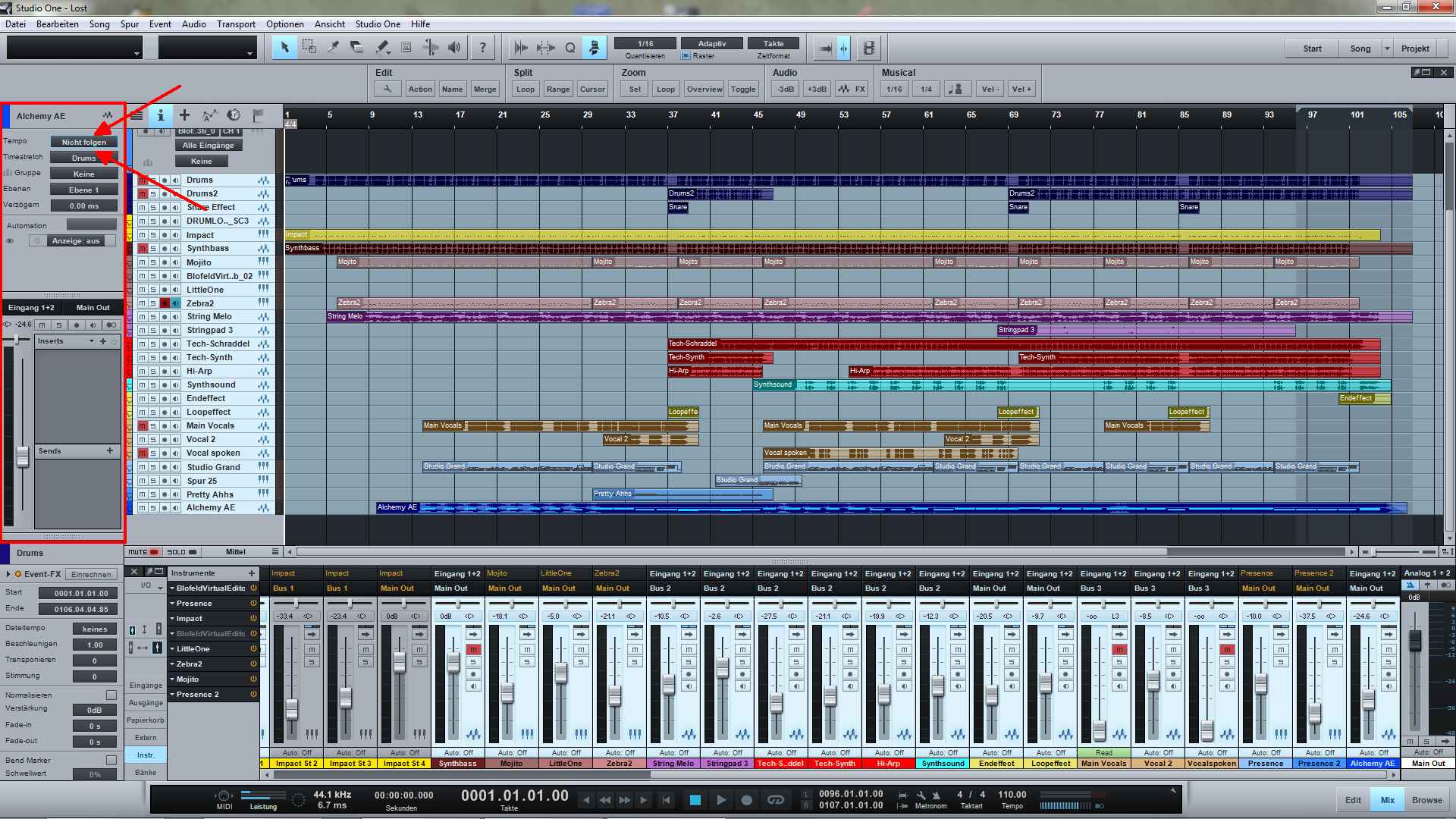Open the question mark help tool

(x=482, y=48)
